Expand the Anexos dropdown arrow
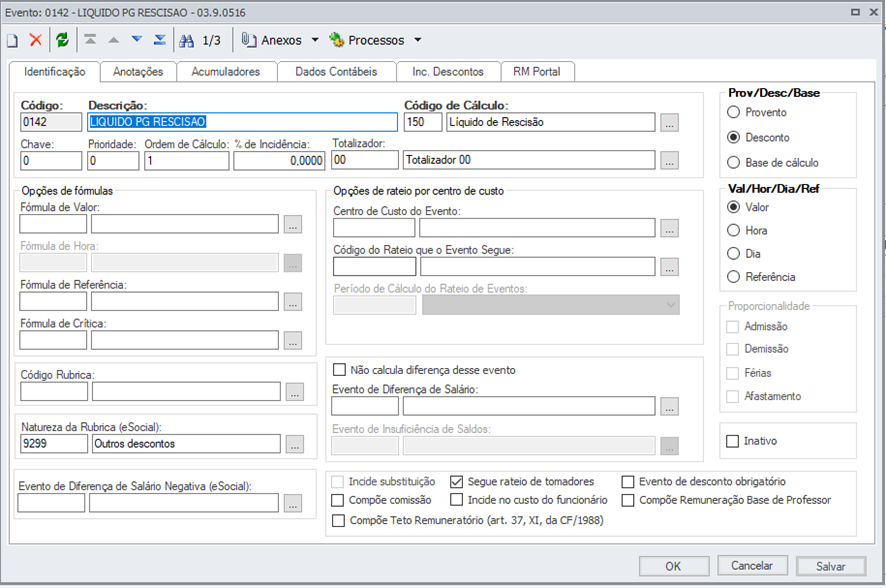This screenshot has height=588, width=886. coord(315,40)
